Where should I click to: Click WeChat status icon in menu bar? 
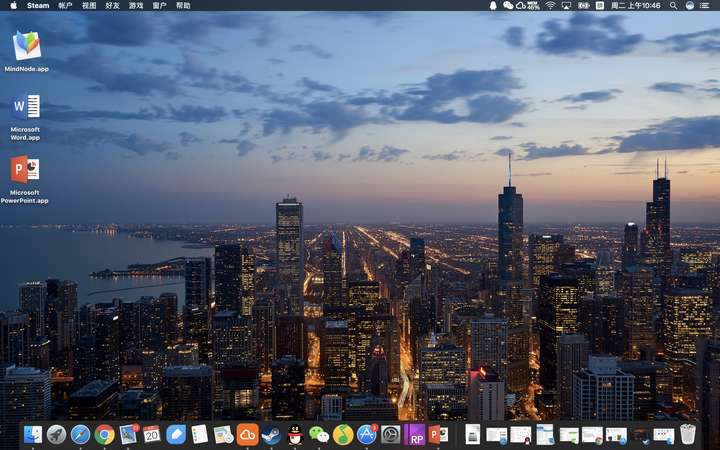tap(507, 6)
